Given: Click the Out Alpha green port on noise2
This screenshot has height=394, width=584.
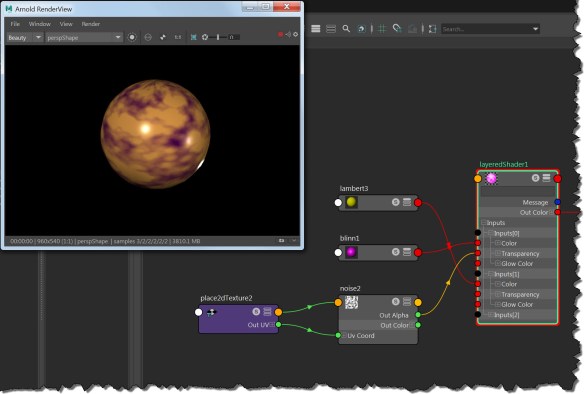Looking at the screenshot, I should (x=418, y=315).
